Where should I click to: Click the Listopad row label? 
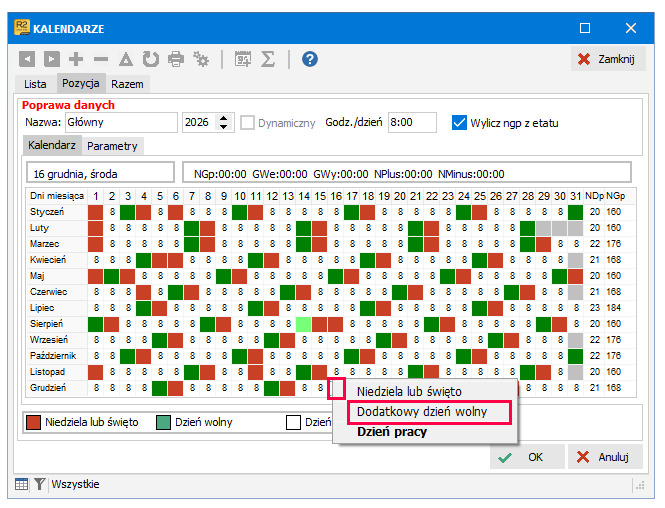click(x=48, y=372)
